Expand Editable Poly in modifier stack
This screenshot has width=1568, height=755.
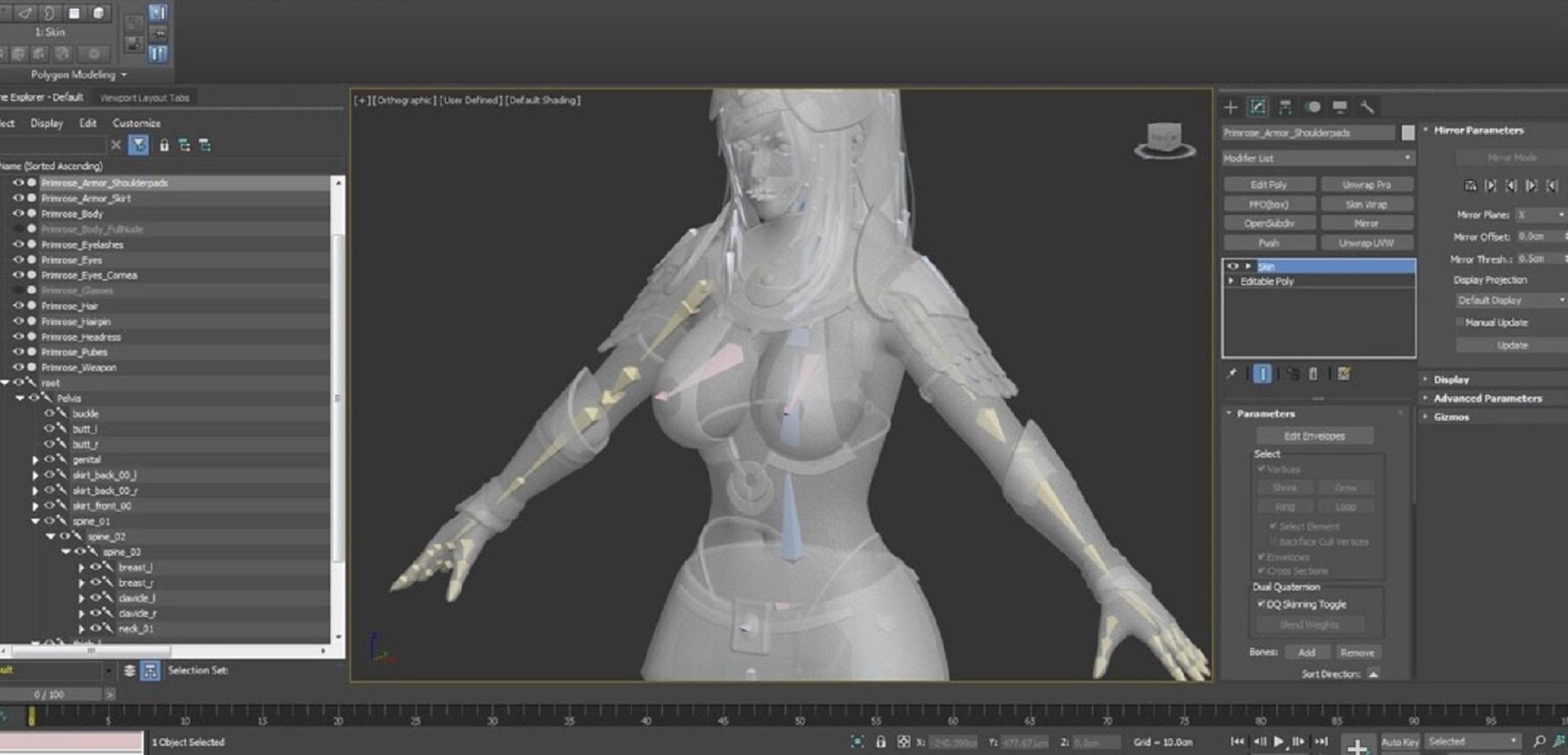point(1232,282)
